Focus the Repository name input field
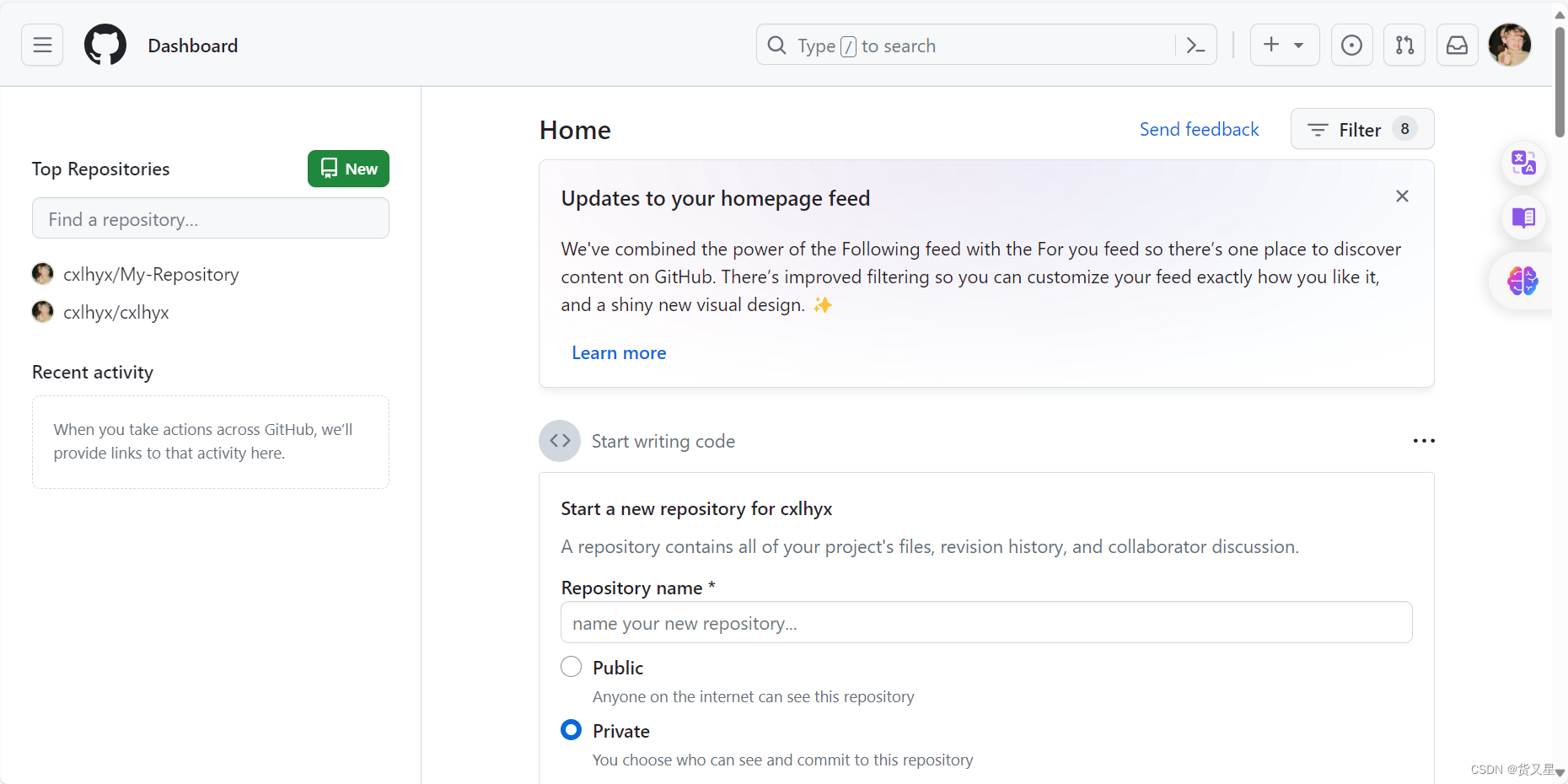Screen dimensions: 1568x784 pos(986,623)
